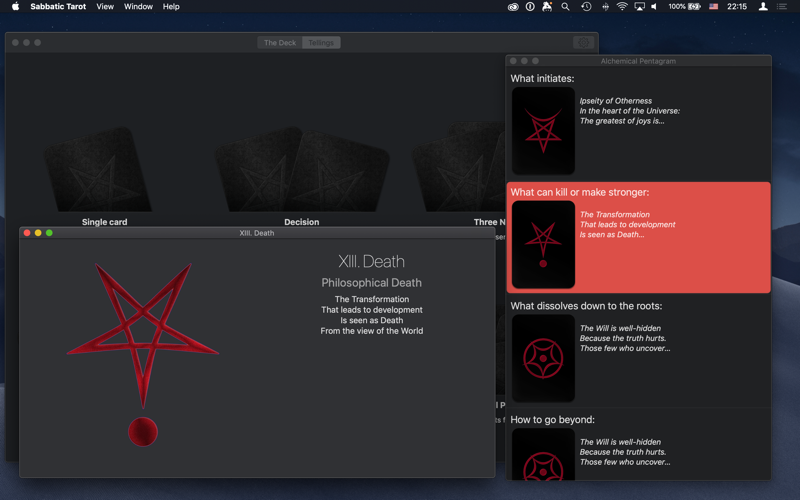The width and height of the screenshot is (800, 500).
Task: Click the What initiates card thumbnail
Action: point(543,131)
